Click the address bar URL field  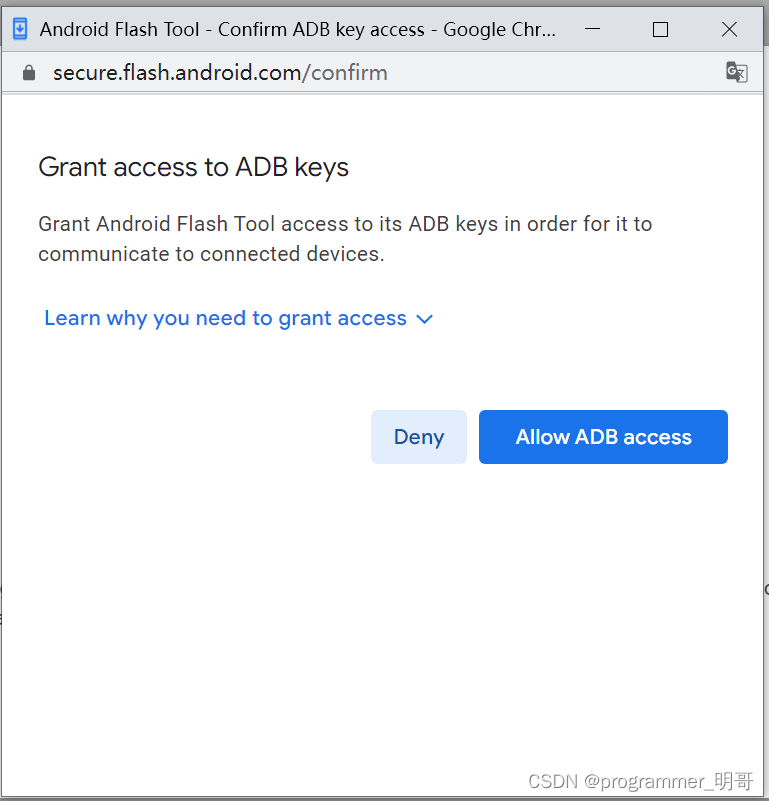[x=300, y=72]
